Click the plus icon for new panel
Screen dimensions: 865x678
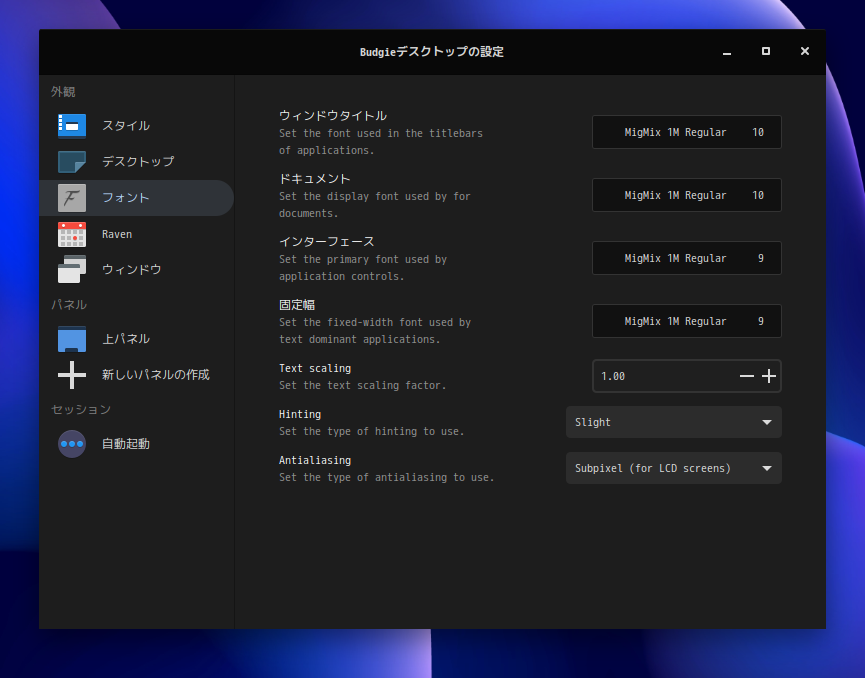pos(72,375)
